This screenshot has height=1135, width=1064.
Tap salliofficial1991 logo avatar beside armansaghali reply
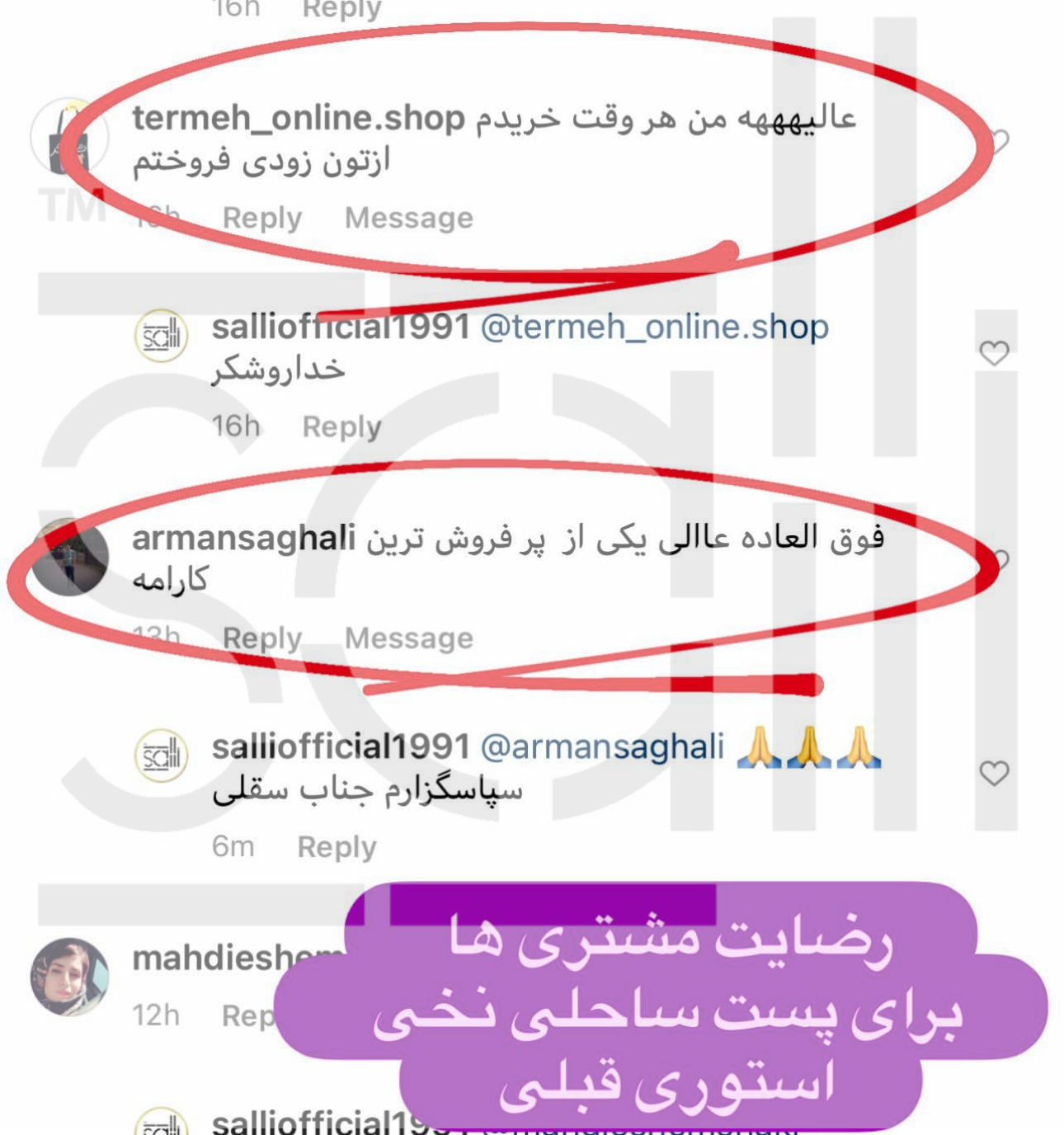click(x=161, y=756)
